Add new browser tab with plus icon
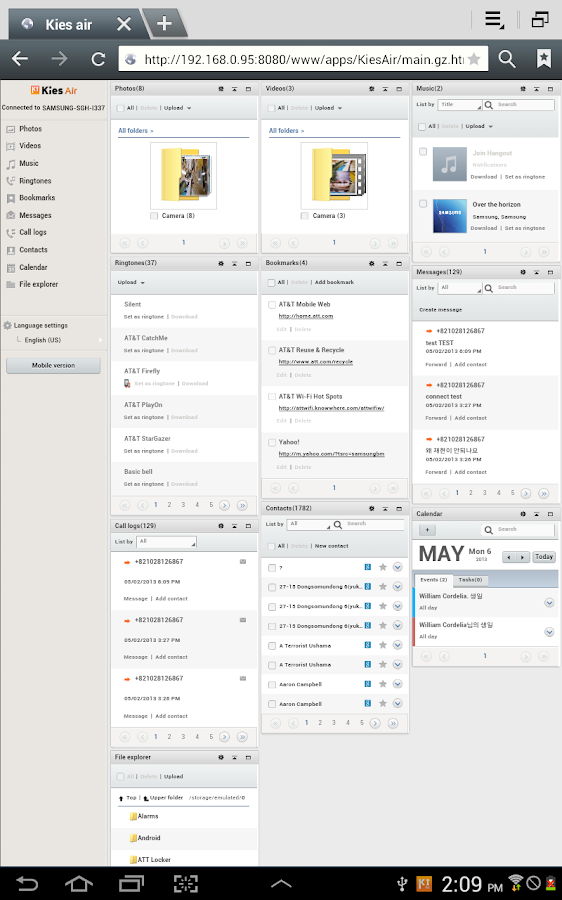Screen dimensions: 562x900 coord(165,24)
